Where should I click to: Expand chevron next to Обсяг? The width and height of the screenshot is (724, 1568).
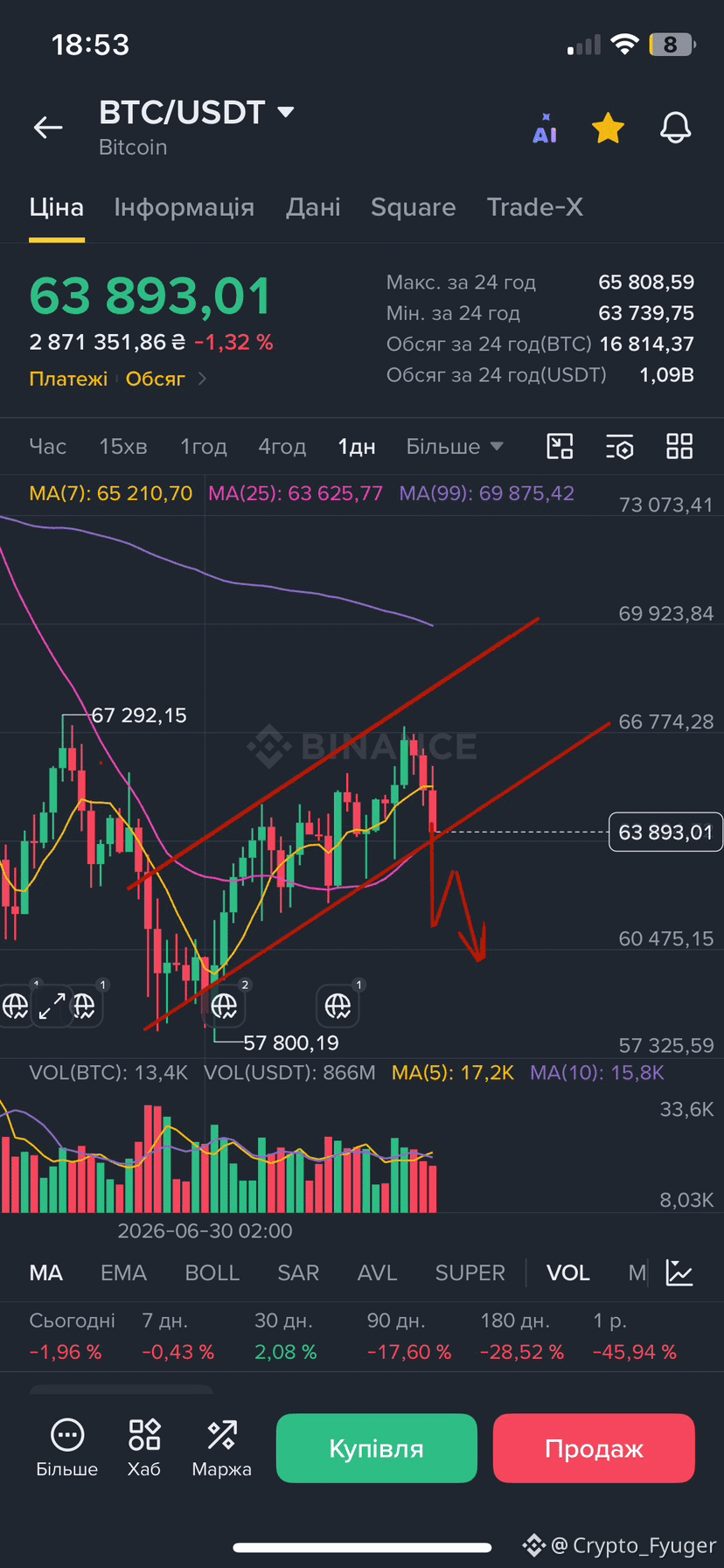coord(202,379)
